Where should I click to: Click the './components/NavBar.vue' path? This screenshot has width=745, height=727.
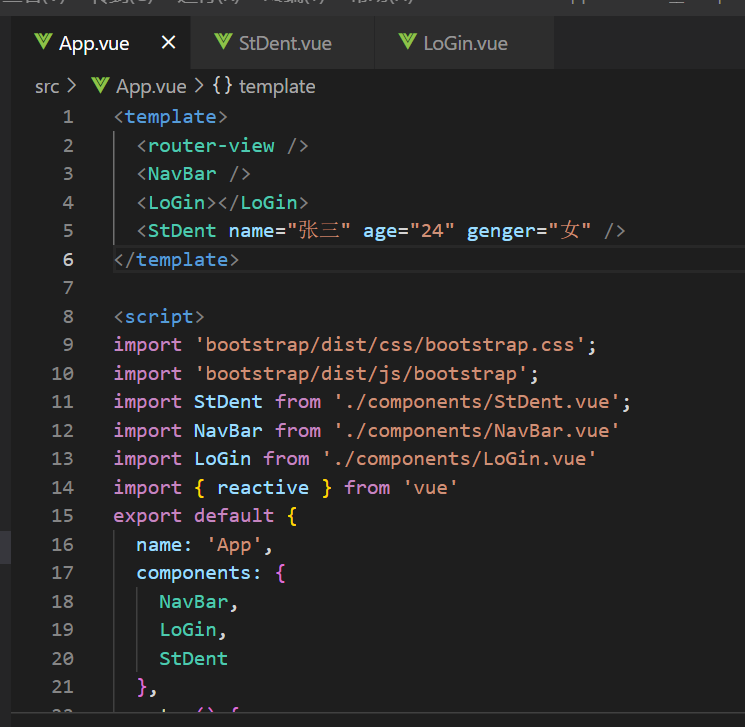(477, 431)
